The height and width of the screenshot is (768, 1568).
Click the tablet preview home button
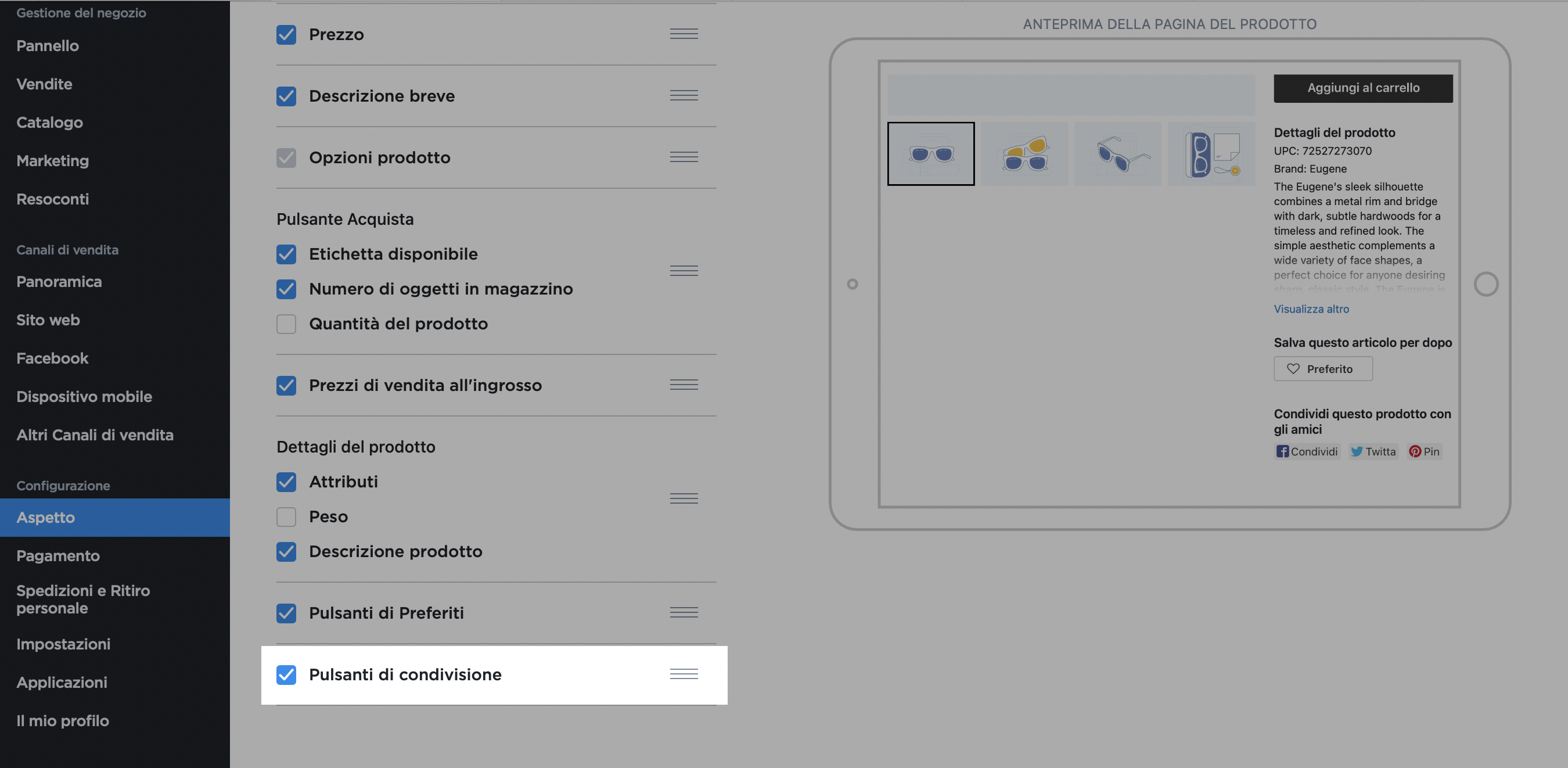pyautogui.click(x=1486, y=284)
